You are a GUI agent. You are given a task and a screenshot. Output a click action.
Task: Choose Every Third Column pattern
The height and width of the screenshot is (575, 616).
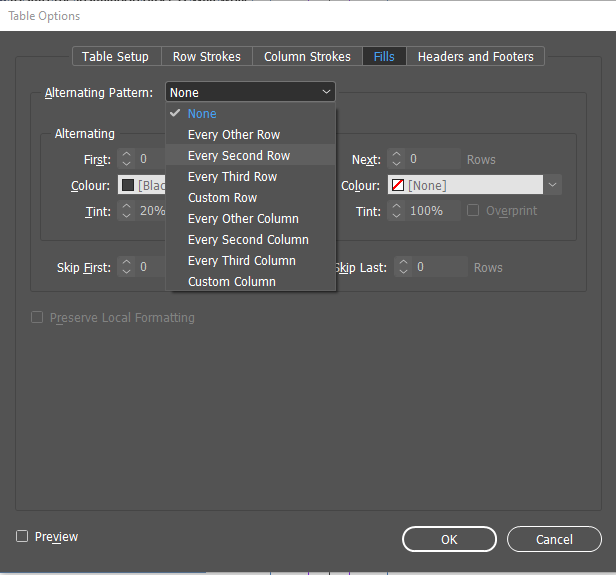pos(251,261)
